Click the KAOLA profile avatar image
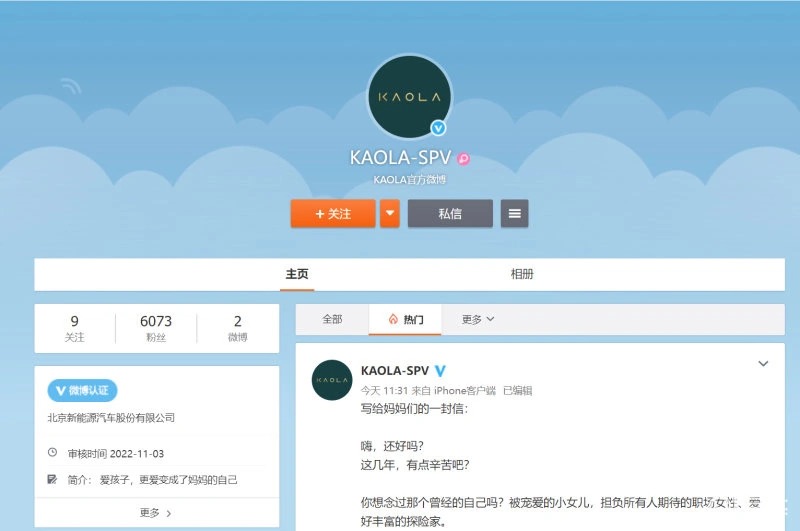The image size is (800, 531). [x=409, y=97]
